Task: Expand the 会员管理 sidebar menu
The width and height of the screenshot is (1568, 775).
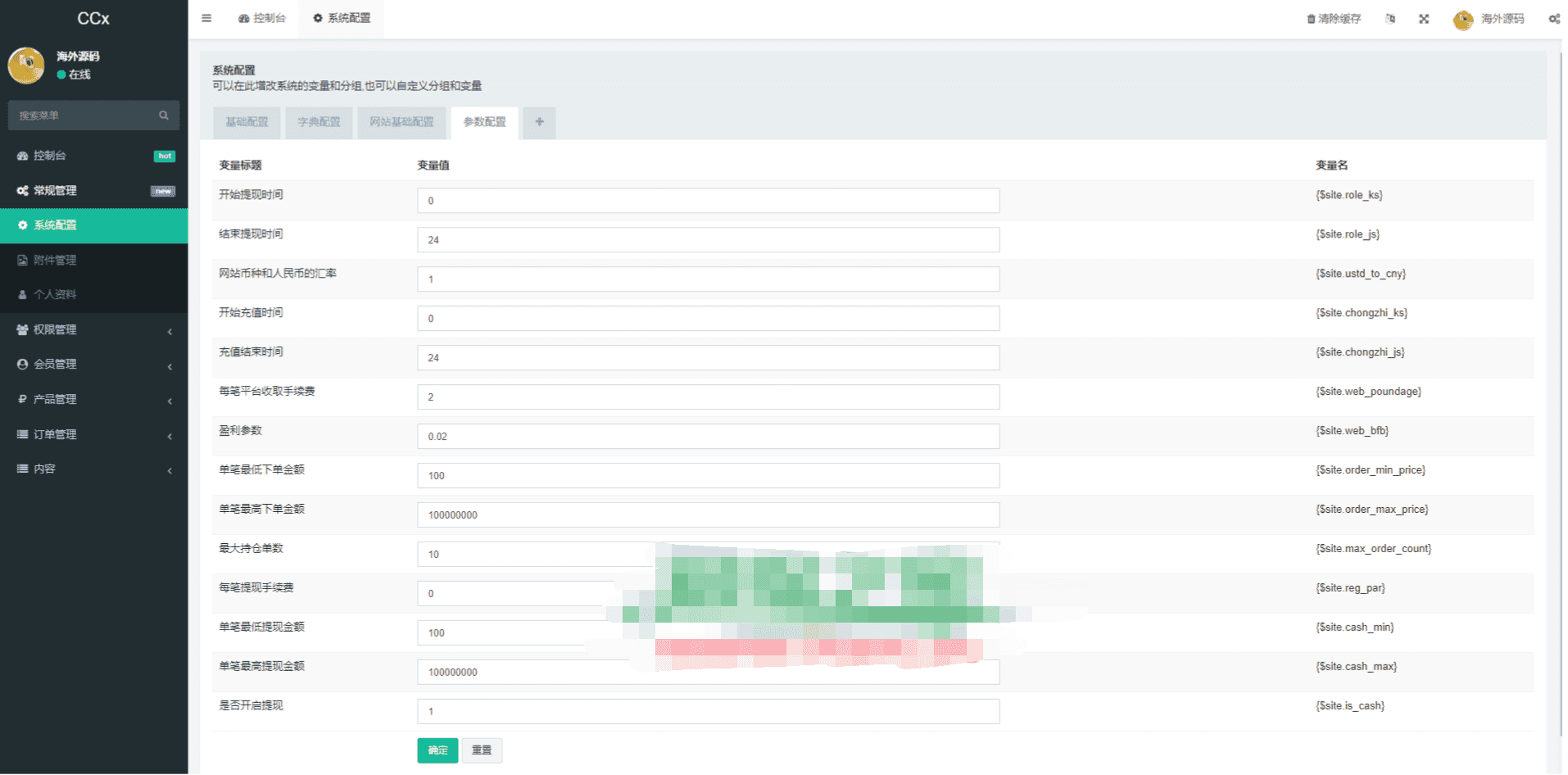Action: (x=93, y=365)
